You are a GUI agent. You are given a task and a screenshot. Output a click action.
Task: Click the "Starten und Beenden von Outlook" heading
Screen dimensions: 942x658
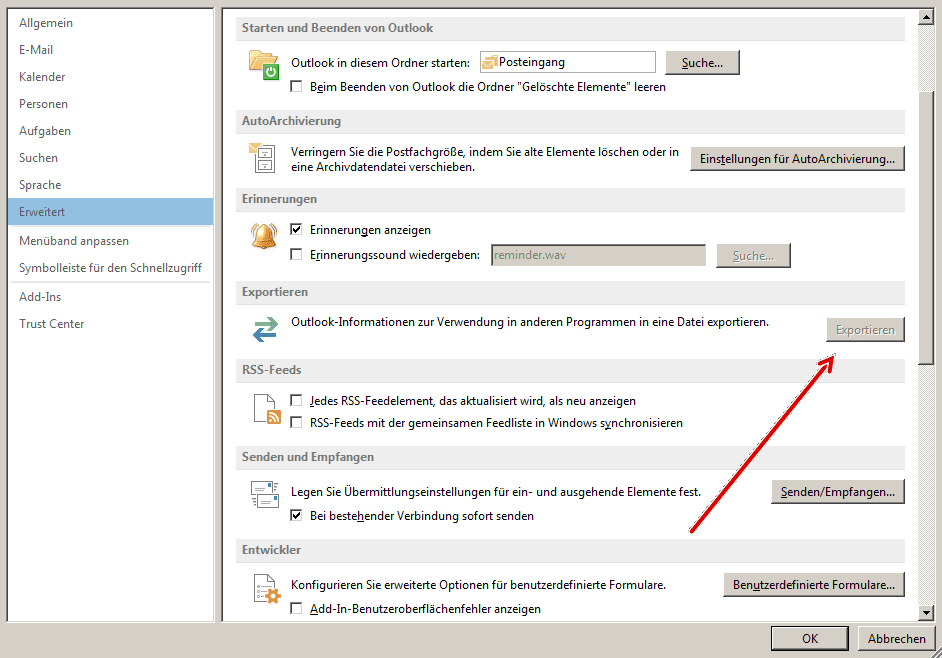337,28
